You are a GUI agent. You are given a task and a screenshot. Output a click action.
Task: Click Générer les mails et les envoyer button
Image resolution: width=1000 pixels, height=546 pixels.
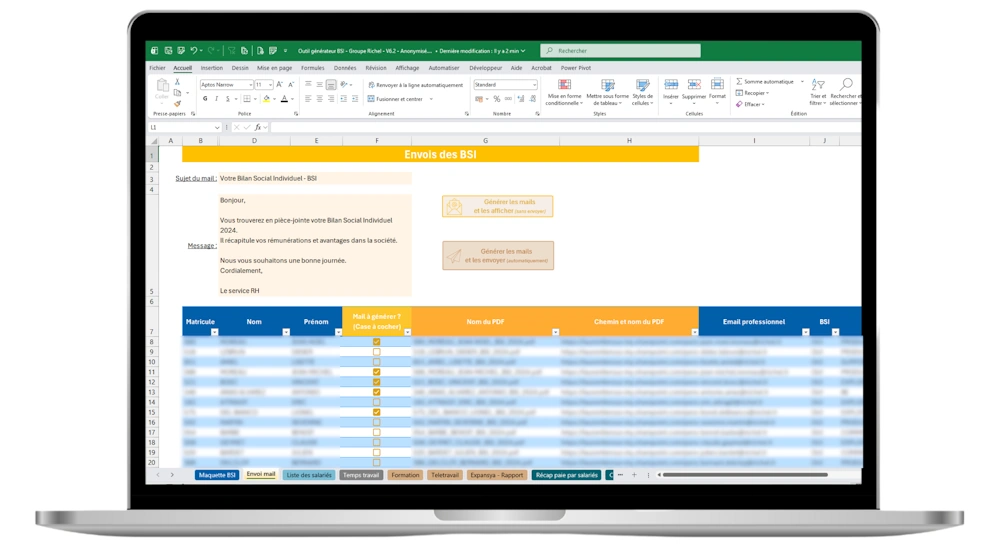click(498, 255)
